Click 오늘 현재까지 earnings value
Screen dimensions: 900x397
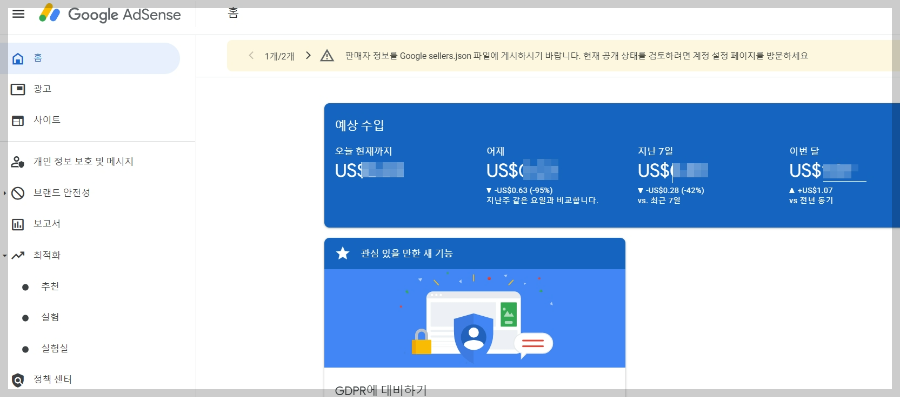[370, 170]
